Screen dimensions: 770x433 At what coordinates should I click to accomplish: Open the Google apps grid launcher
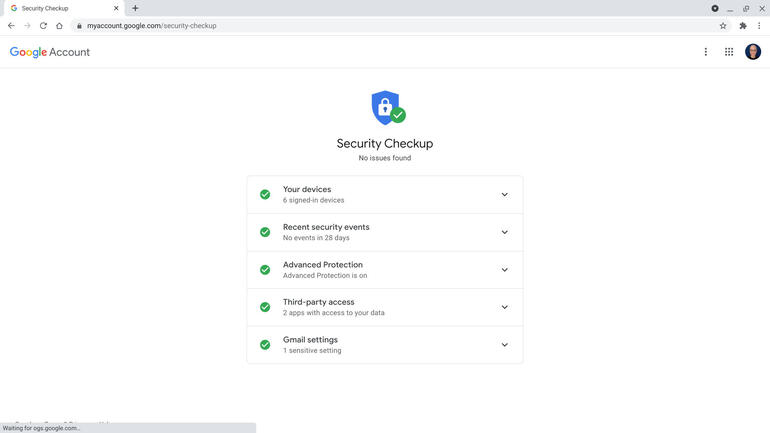[x=729, y=52]
